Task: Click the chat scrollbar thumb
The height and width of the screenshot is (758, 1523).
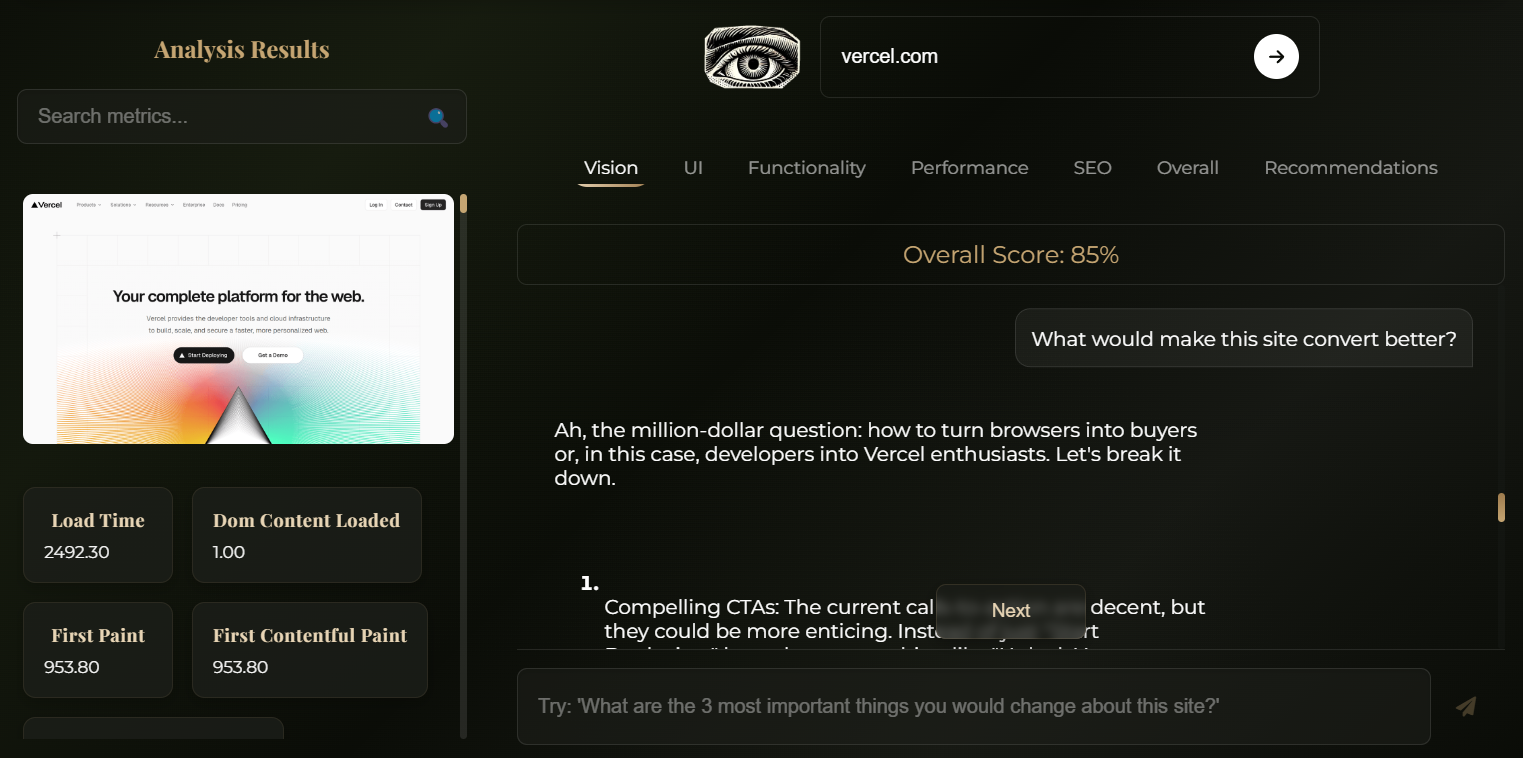Action: click(x=1501, y=507)
